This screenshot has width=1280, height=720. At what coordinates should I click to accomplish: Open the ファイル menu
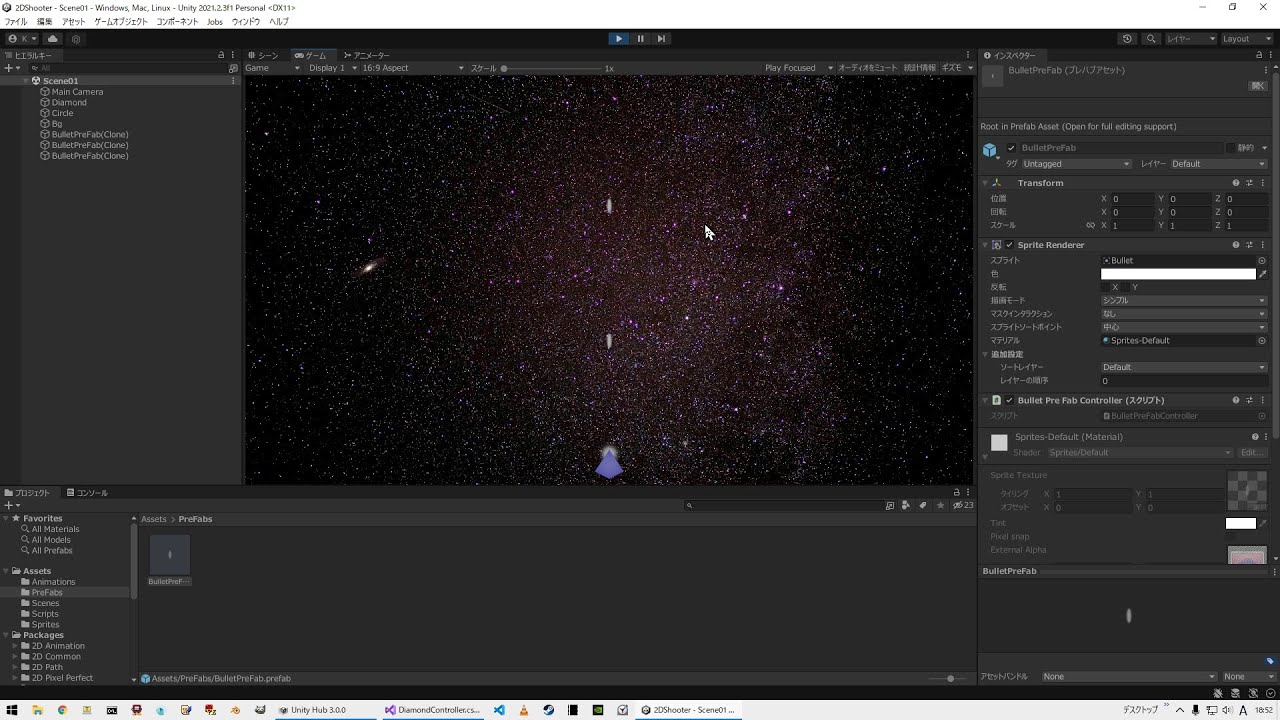coord(16,21)
